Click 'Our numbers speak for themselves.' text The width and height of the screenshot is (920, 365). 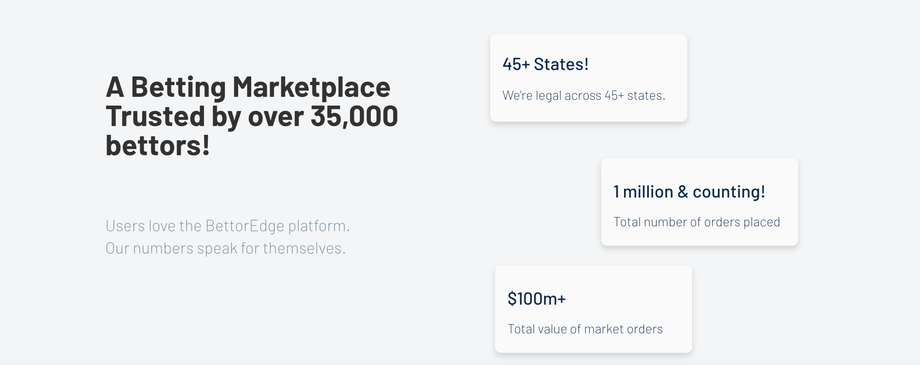click(x=225, y=248)
